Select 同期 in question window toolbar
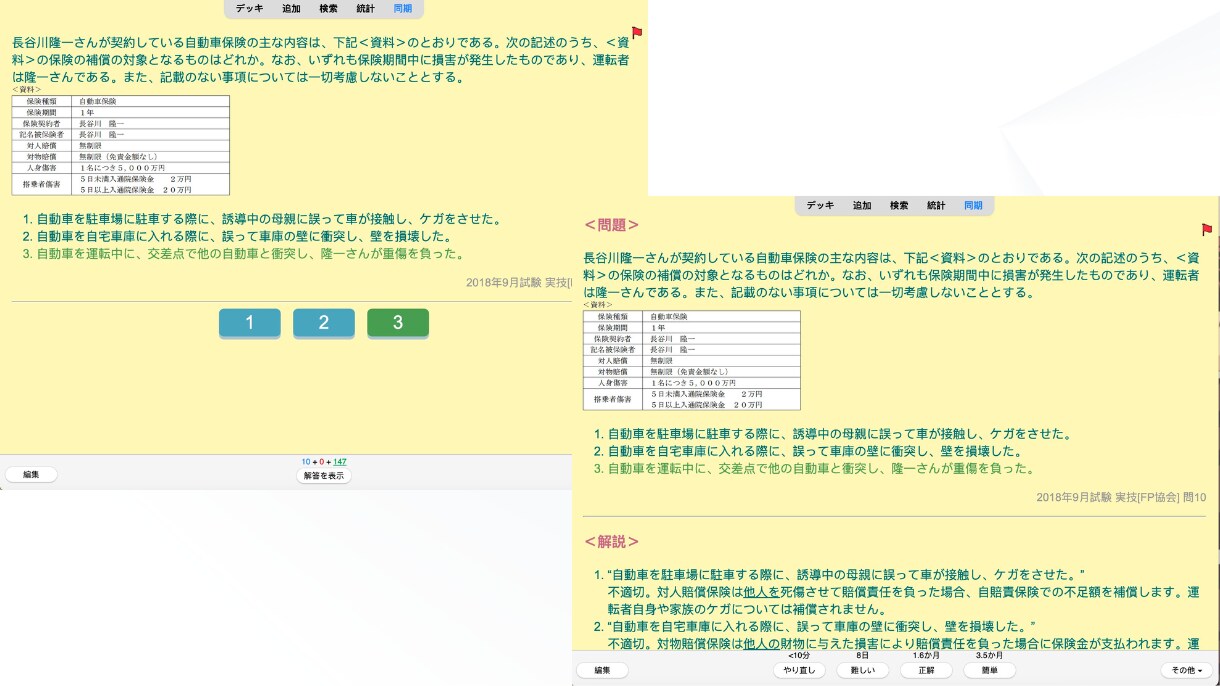The width and height of the screenshot is (1220, 686). point(402,9)
